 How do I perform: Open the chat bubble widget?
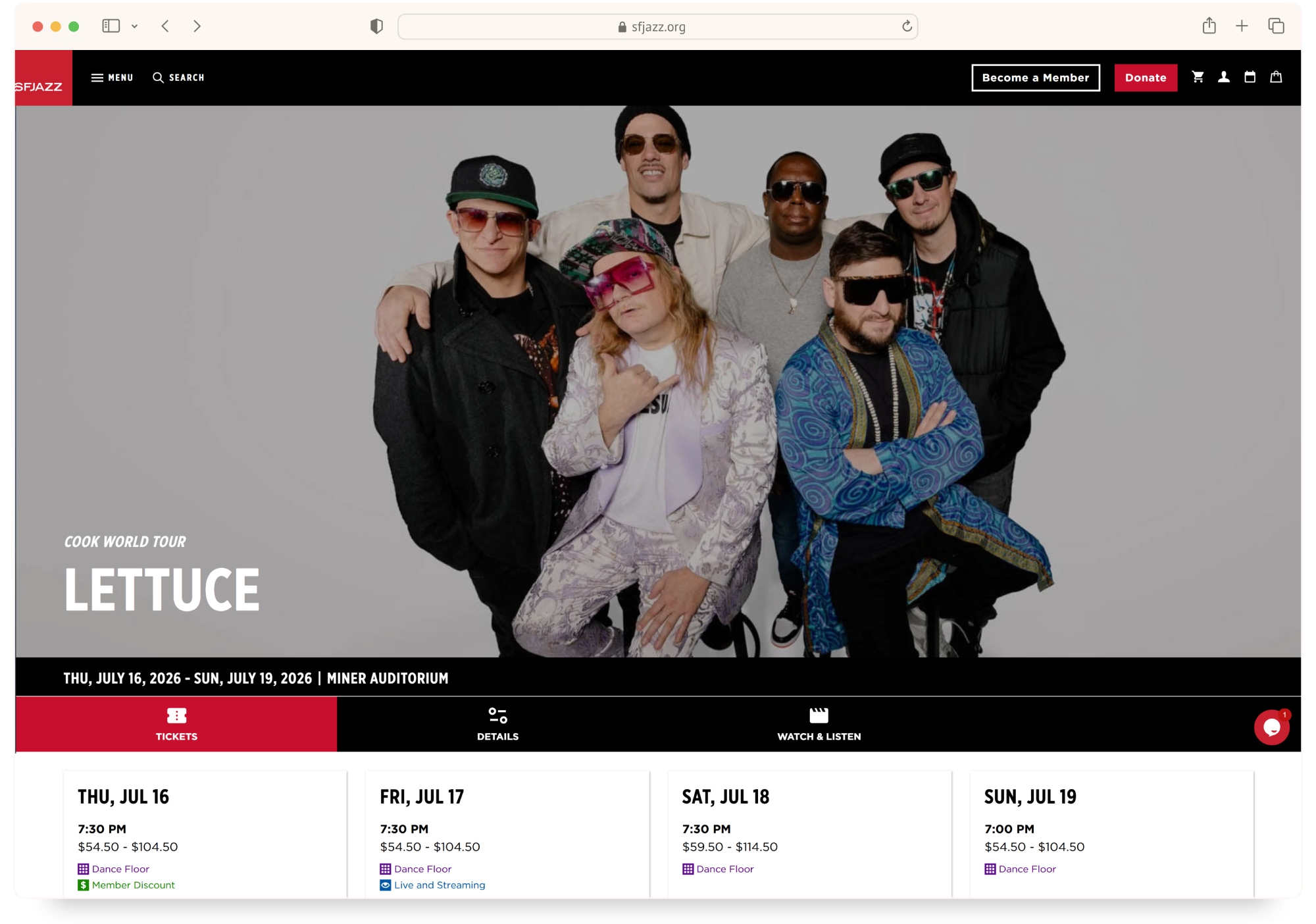pyautogui.click(x=1272, y=727)
